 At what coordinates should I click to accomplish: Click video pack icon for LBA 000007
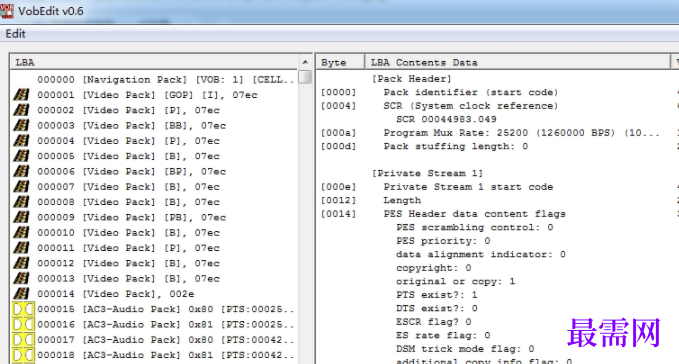pyautogui.click(x=21, y=187)
